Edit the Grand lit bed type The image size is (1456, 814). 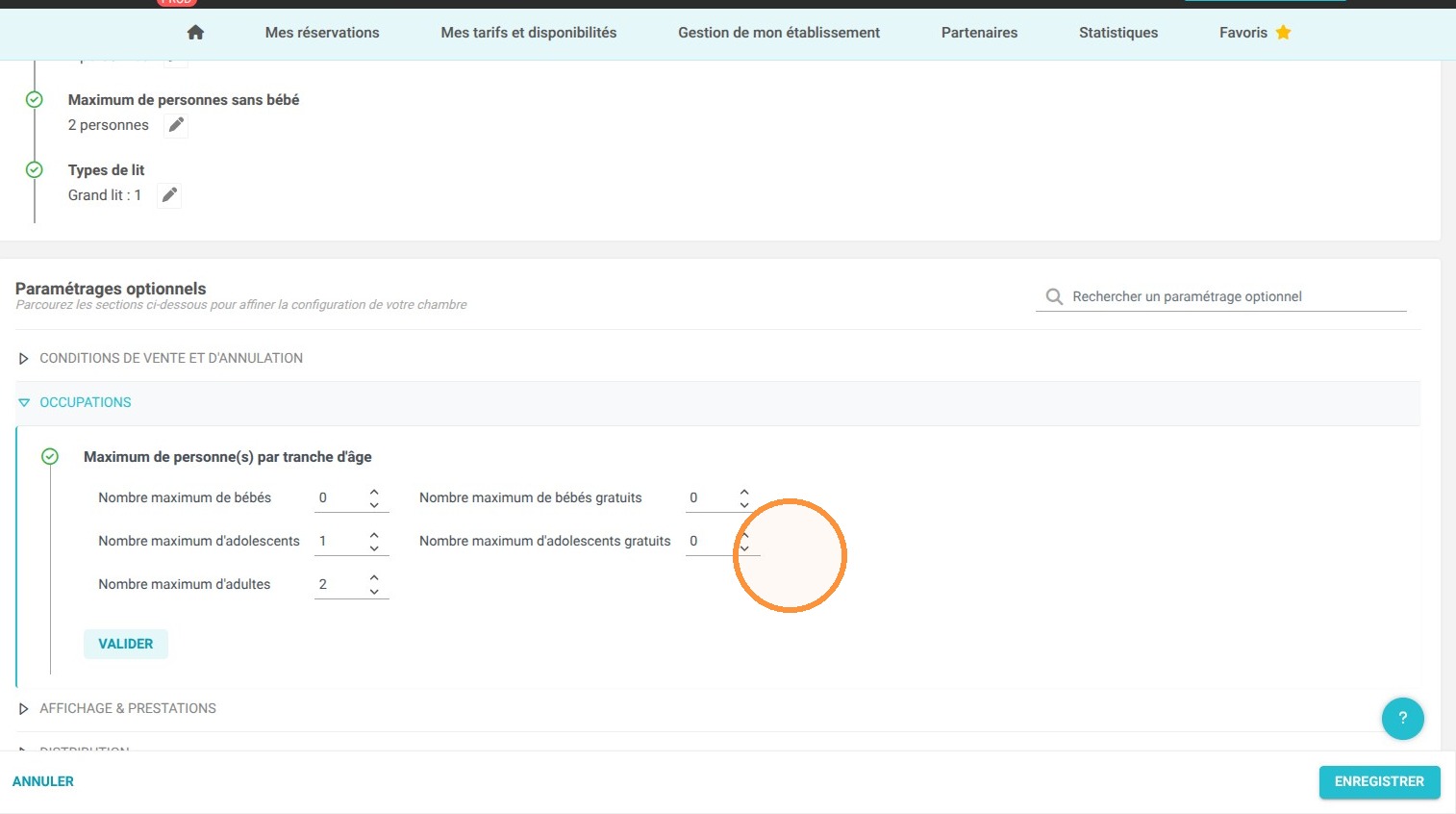tap(169, 195)
